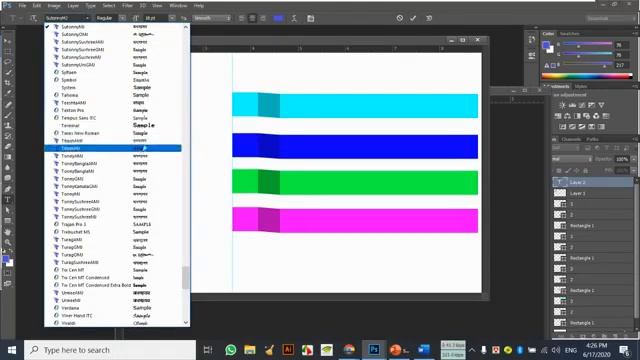Add a Color Balance adjustment
The image size is (640, 360).
click(567, 116)
